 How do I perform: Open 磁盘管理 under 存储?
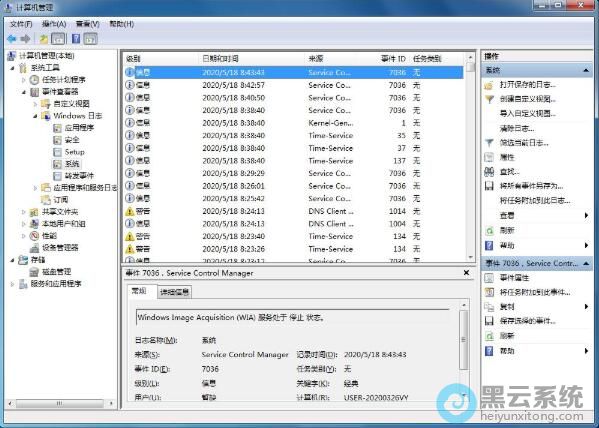(x=57, y=272)
